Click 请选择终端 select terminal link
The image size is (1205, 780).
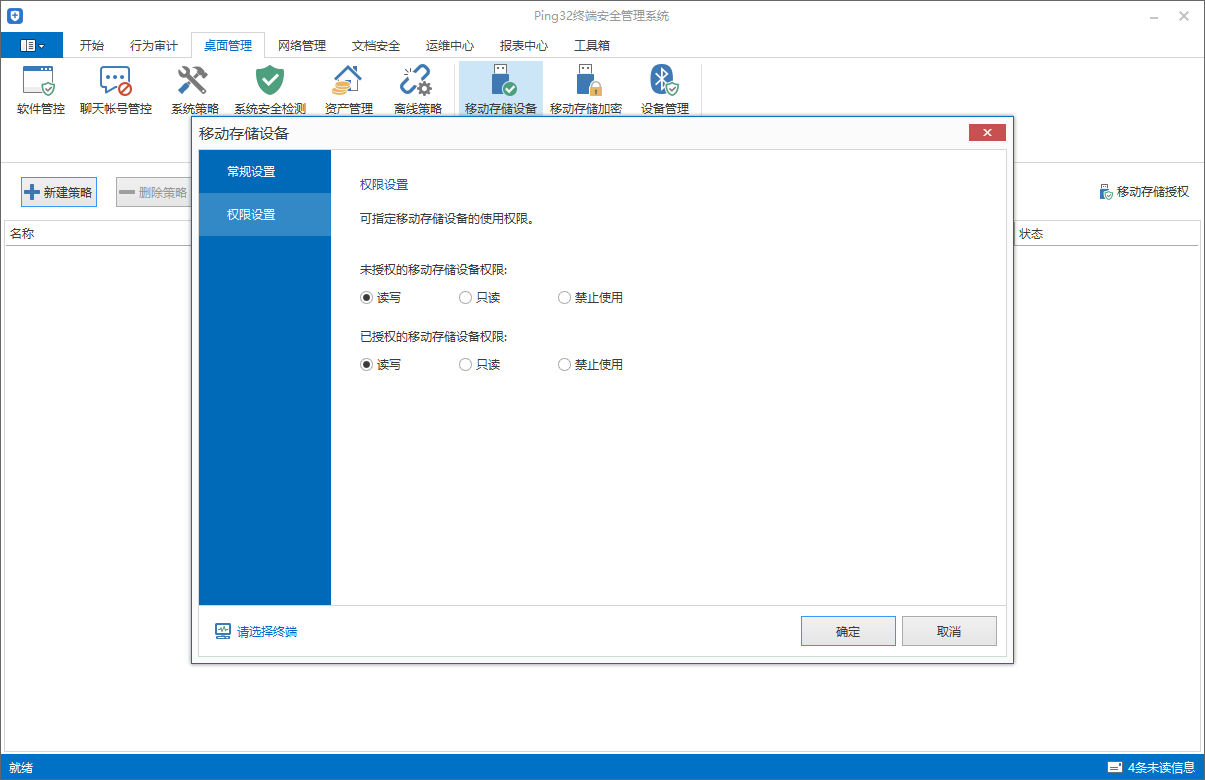[x=256, y=632]
